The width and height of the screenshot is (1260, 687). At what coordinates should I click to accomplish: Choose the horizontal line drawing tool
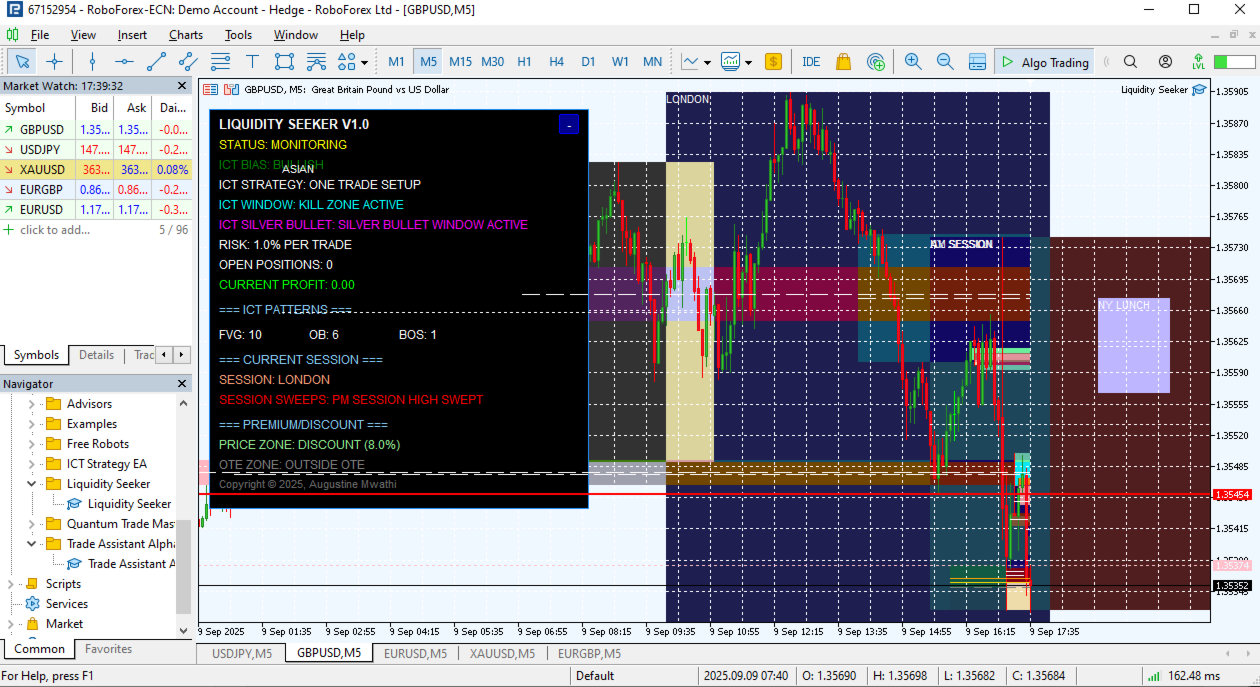click(x=124, y=61)
